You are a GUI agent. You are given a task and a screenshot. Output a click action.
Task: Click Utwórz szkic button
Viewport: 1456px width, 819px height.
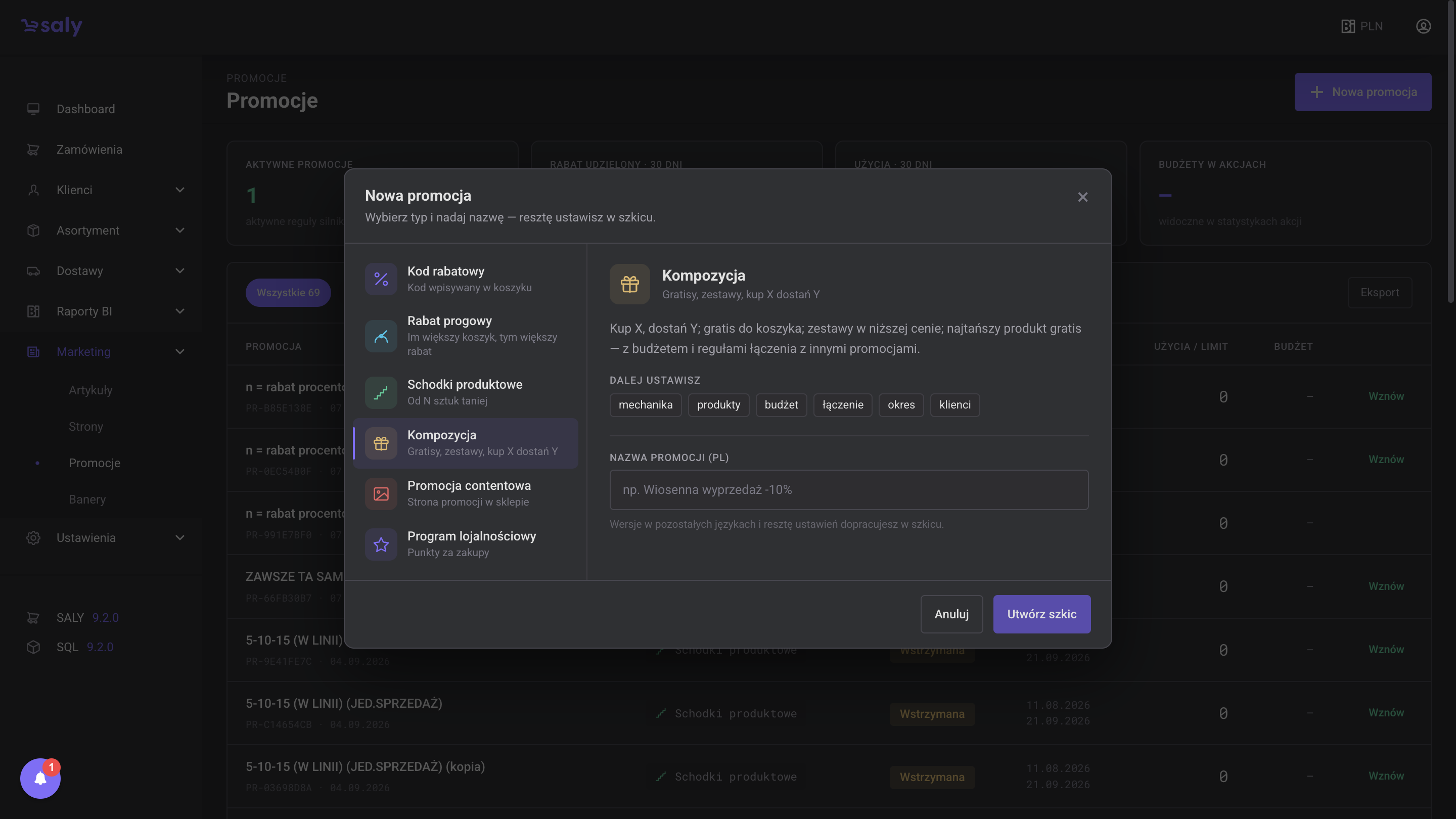pyautogui.click(x=1041, y=614)
